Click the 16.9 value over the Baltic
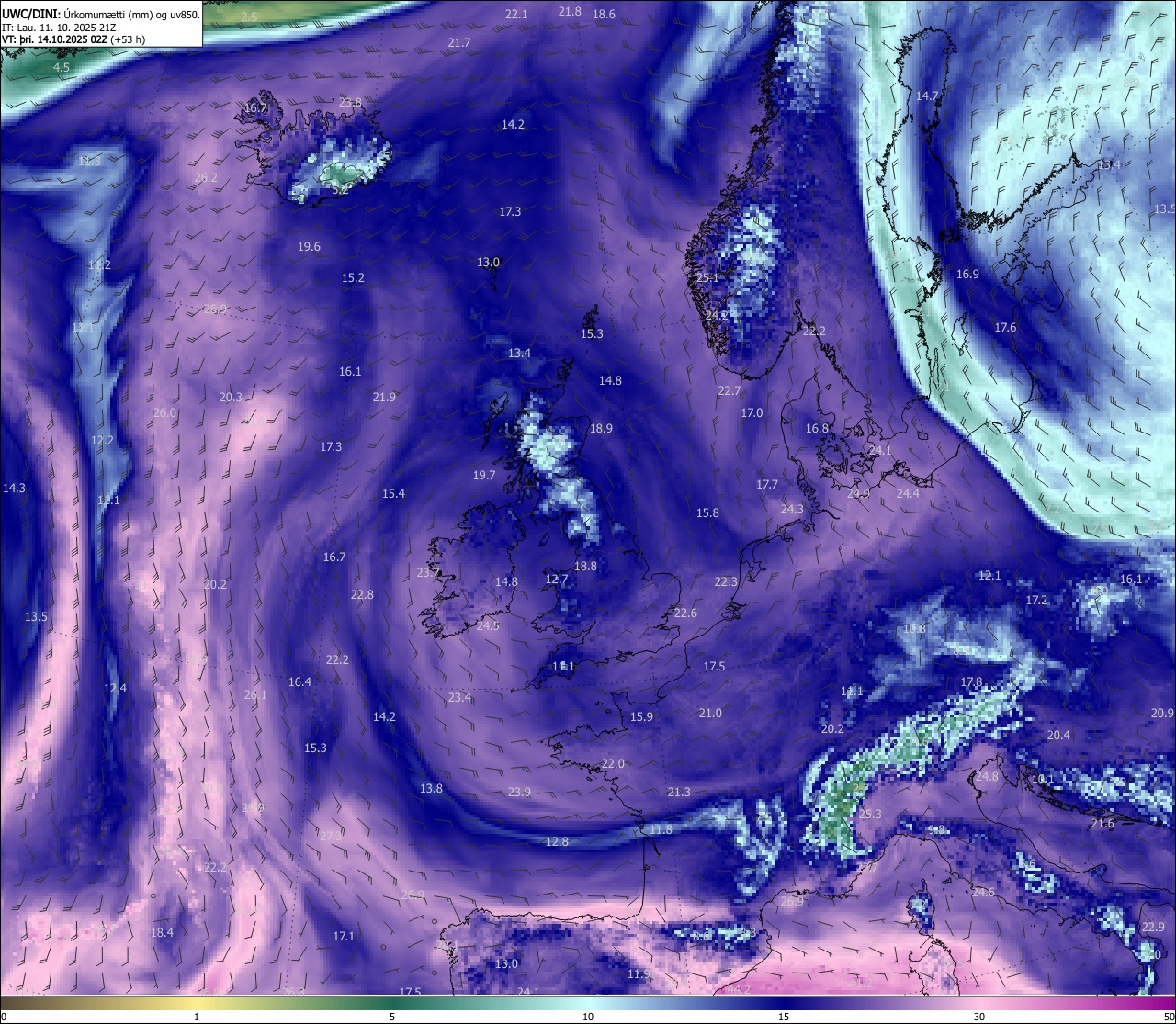The width and height of the screenshot is (1176, 1024). (x=967, y=274)
